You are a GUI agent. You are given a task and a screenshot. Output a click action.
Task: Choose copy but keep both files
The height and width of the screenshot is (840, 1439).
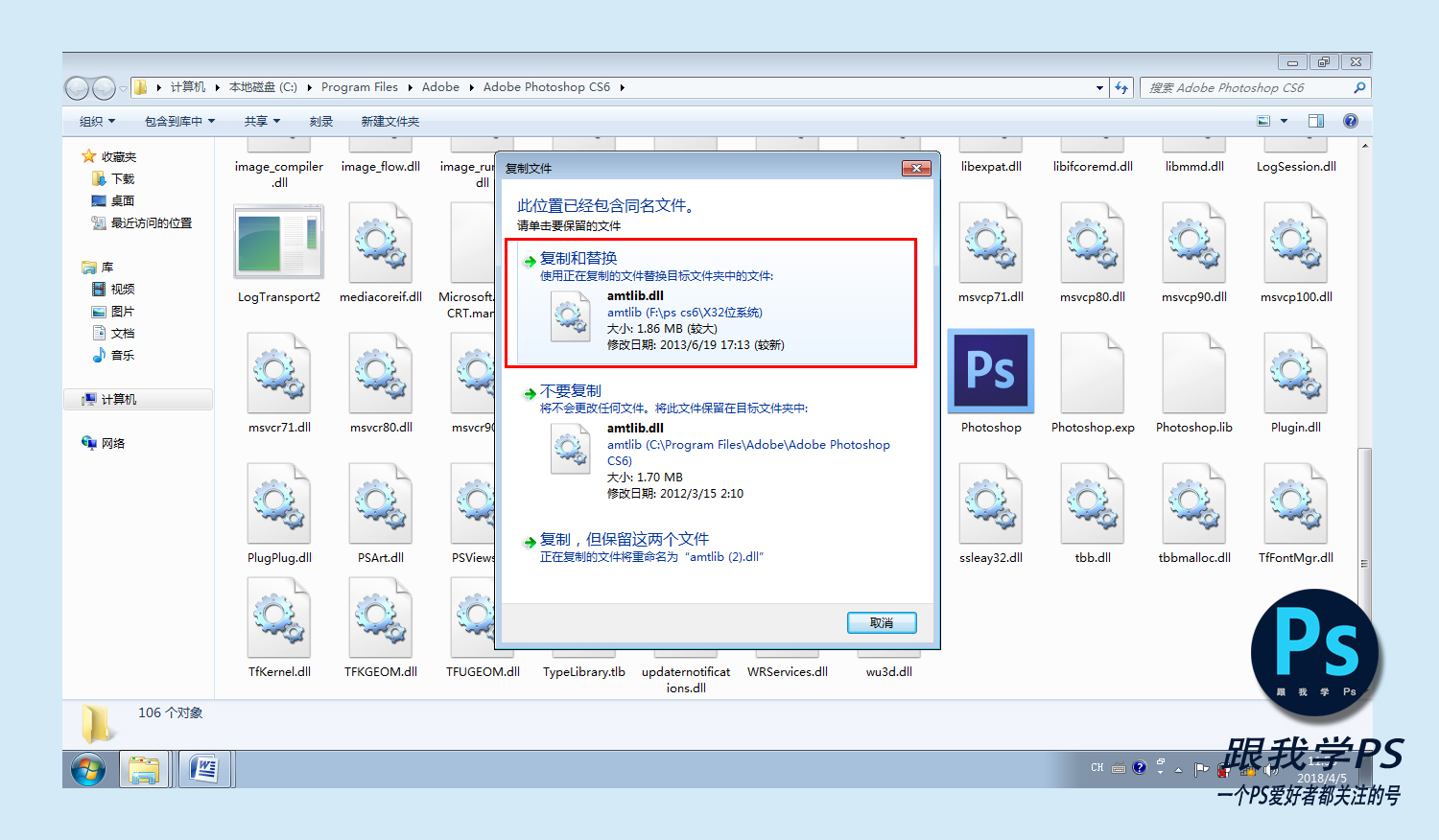click(624, 539)
